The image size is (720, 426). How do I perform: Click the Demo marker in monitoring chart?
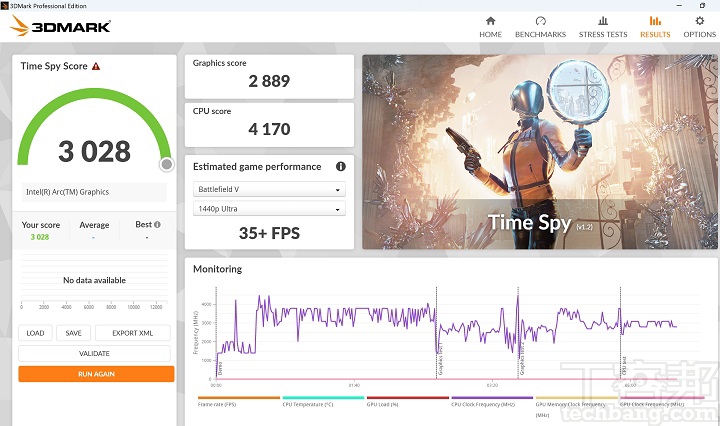[220, 368]
